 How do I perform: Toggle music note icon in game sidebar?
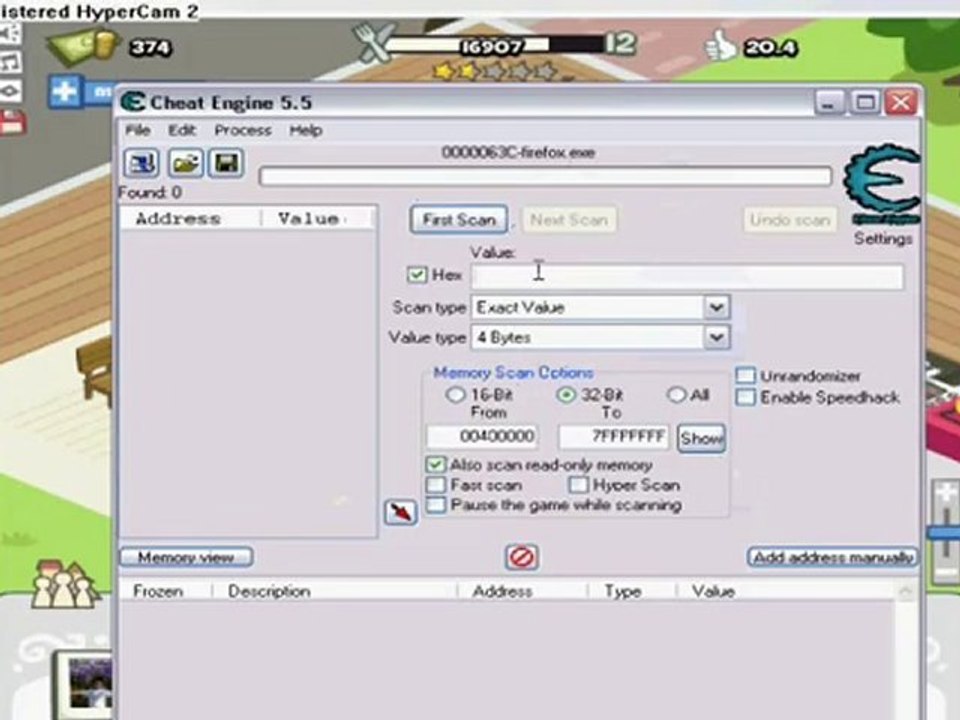(10, 62)
